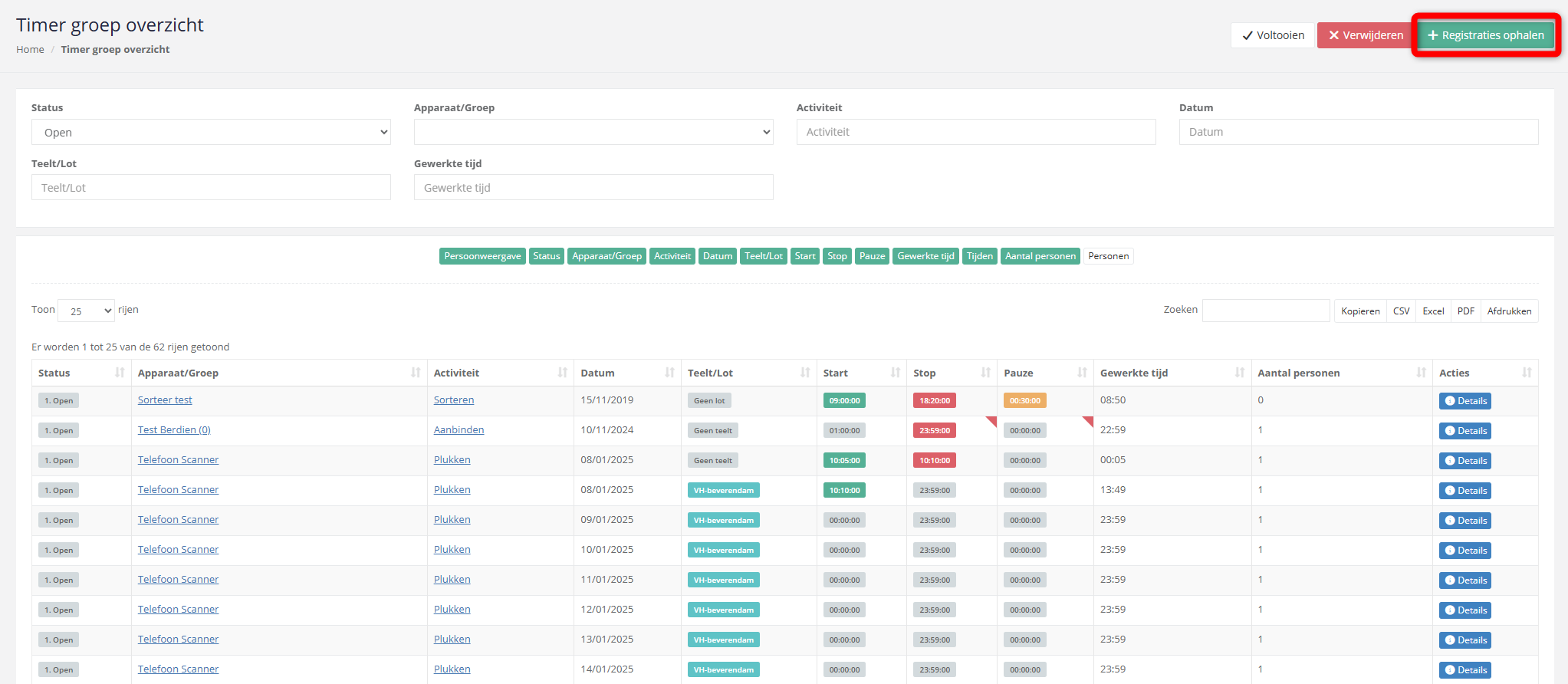Open the rows-per-page dropdown showing 25
Viewport: 1568px width, 684px height.
coord(86,311)
